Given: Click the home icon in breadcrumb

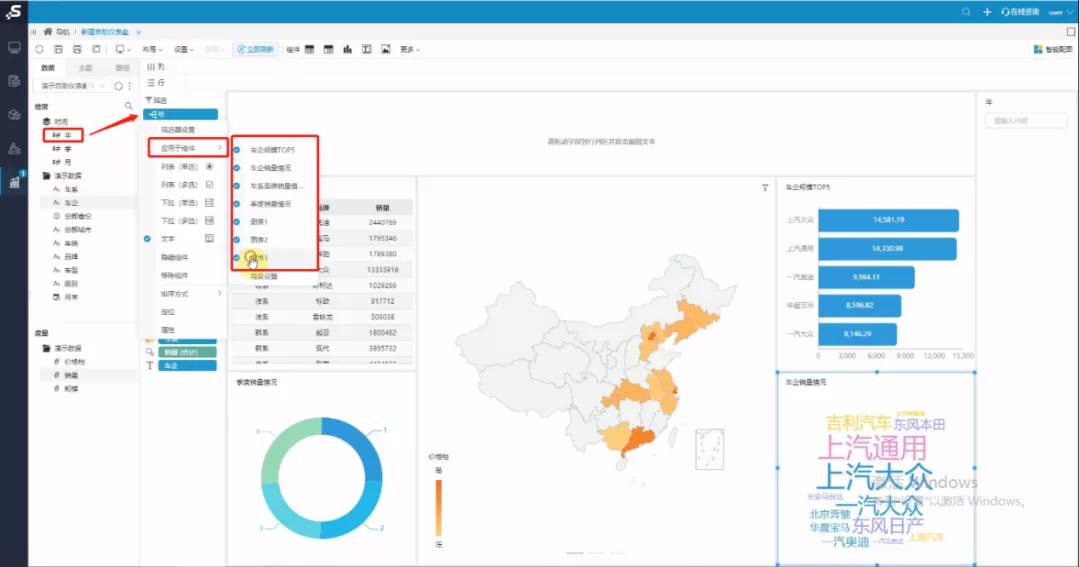Looking at the screenshot, I should tap(48, 32).
